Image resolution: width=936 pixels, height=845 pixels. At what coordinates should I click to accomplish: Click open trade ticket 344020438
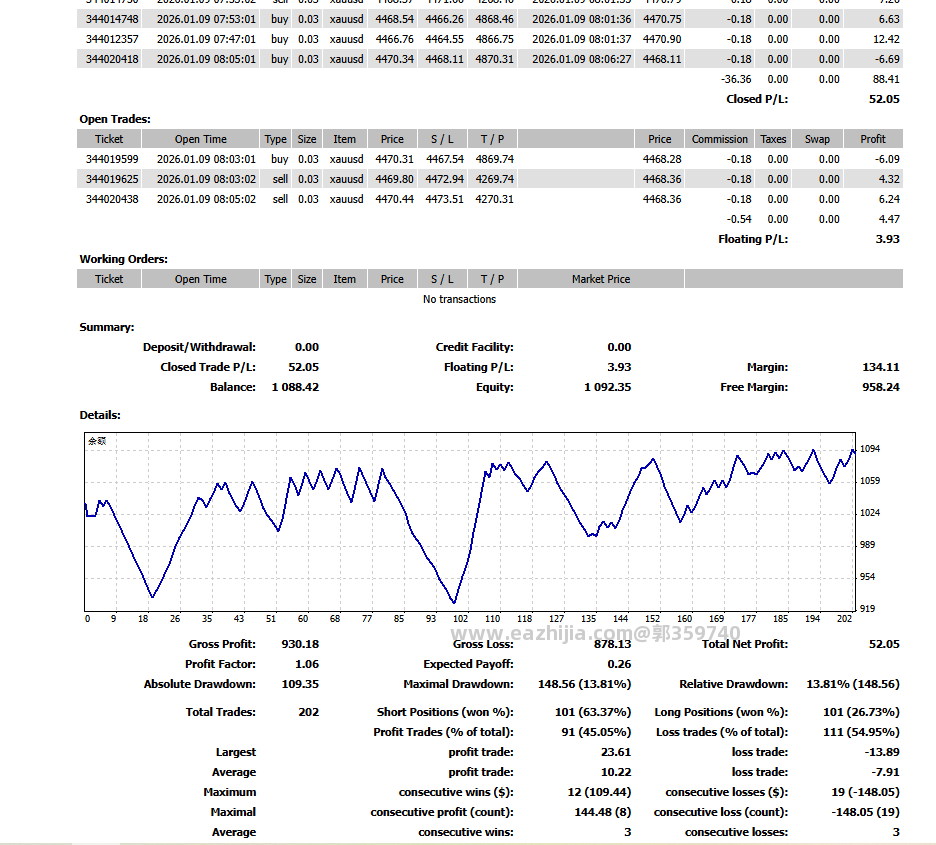click(112, 199)
